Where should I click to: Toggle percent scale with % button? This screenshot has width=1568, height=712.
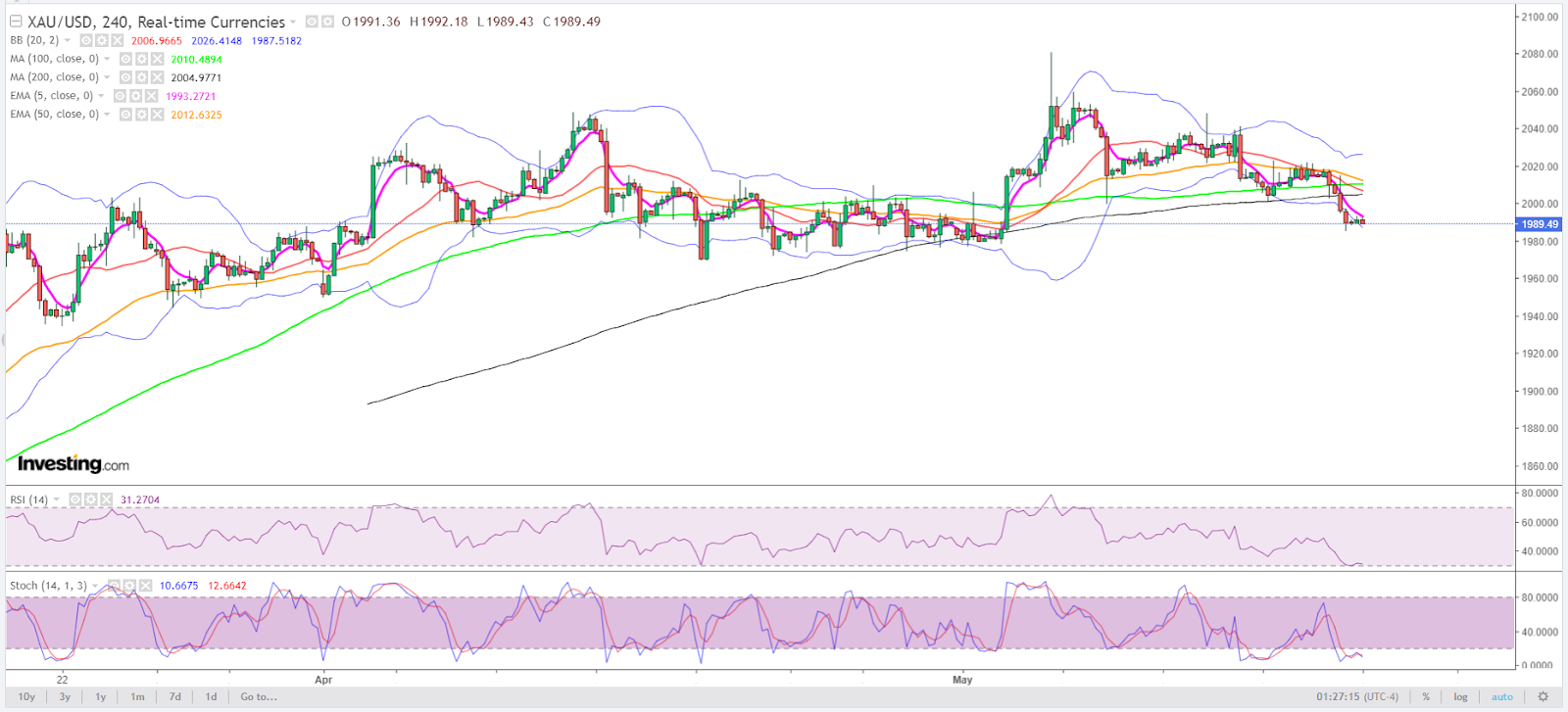[1426, 697]
